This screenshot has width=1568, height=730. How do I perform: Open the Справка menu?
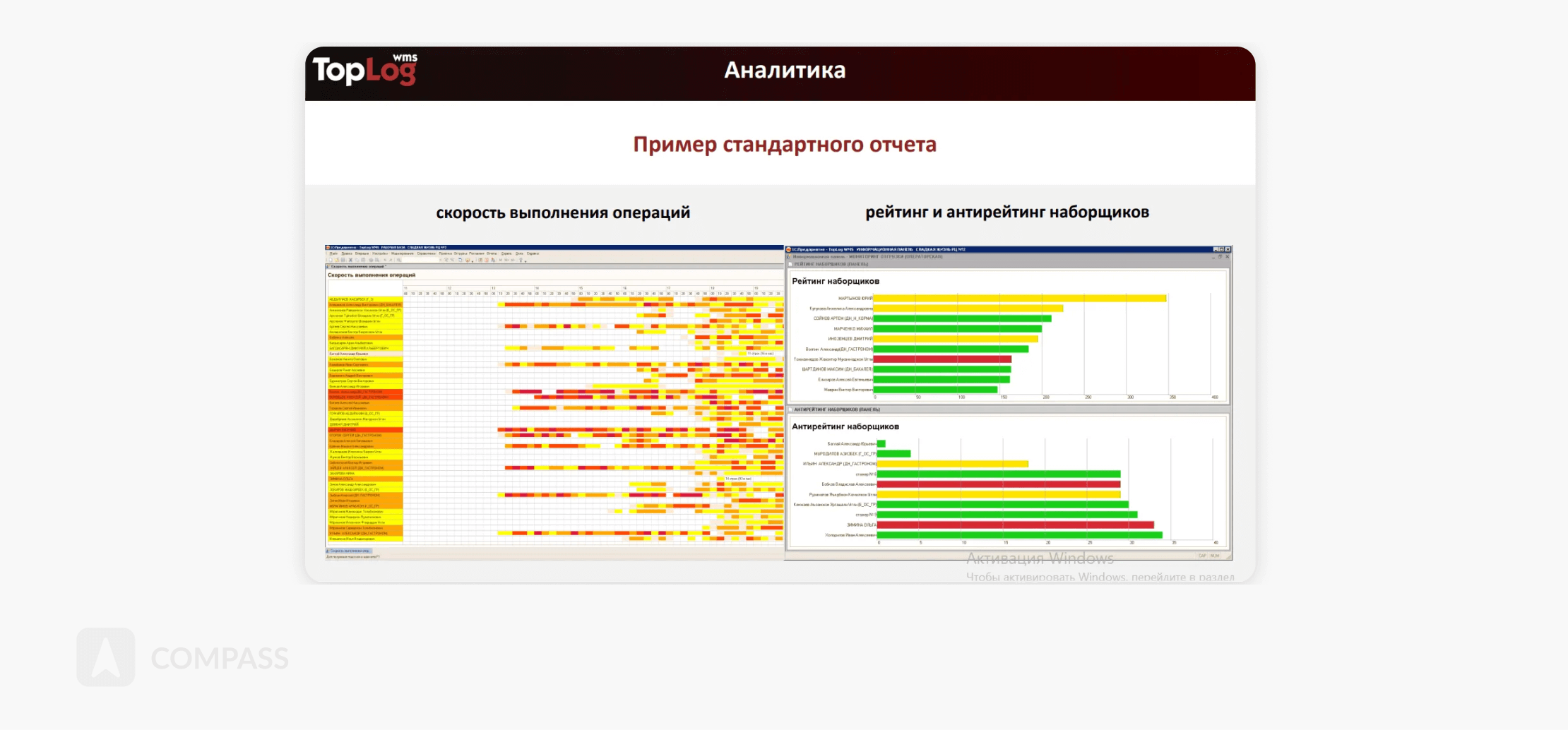pos(533,253)
